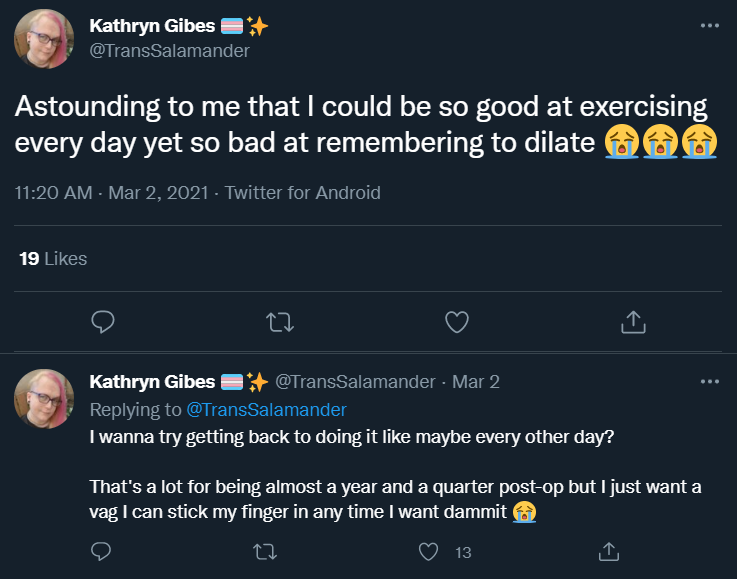The height and width of the screenshot is (579, 737).
Task: Click the 11:20 AM Mar 2, 2021 timestamp
Action: (111, 193)
